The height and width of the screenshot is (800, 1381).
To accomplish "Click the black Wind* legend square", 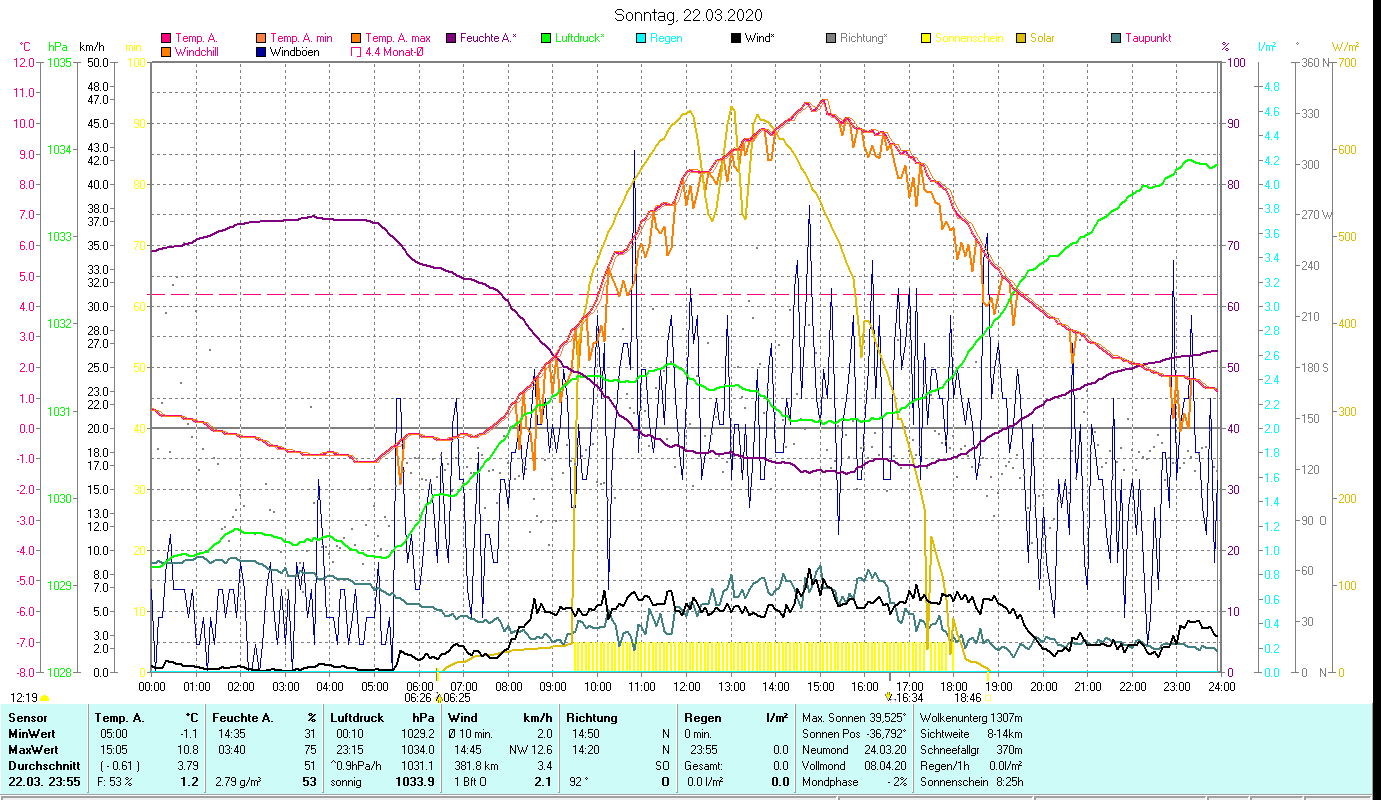I will 736,39.
